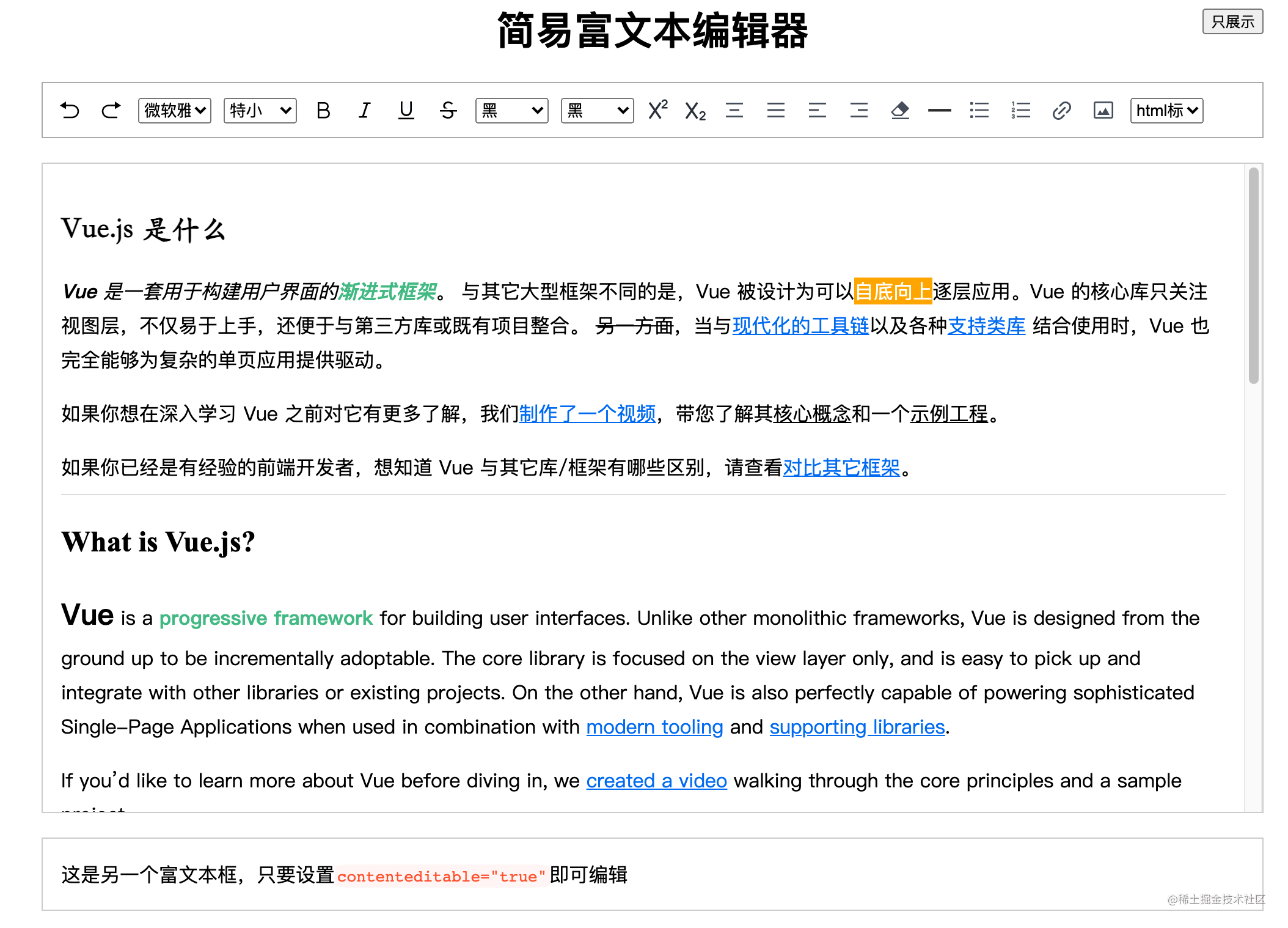Click the green text progressive framework

point(266,618)
